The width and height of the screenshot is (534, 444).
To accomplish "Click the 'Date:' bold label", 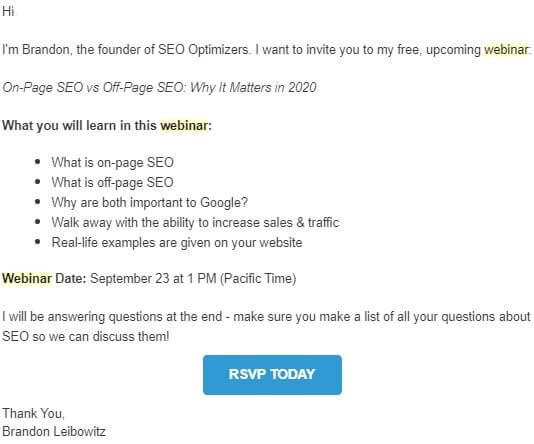I will click(x=71, y=279).
